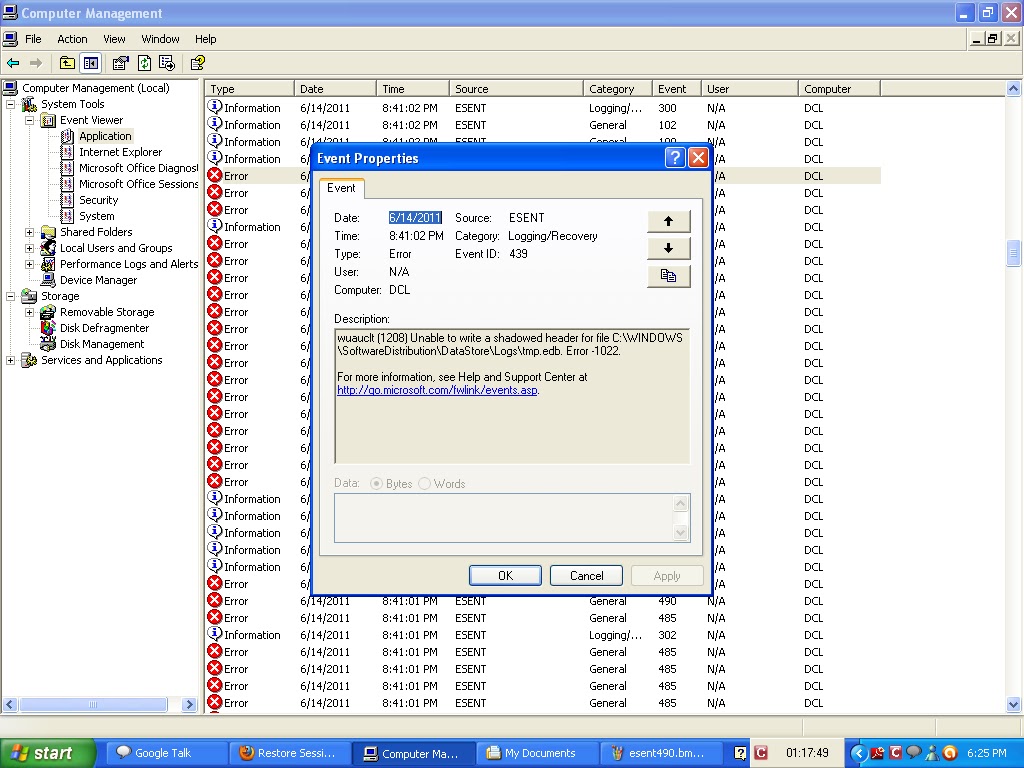Click the Cancel button
The height and width of the screenshot is (768, 1024).
585,575
